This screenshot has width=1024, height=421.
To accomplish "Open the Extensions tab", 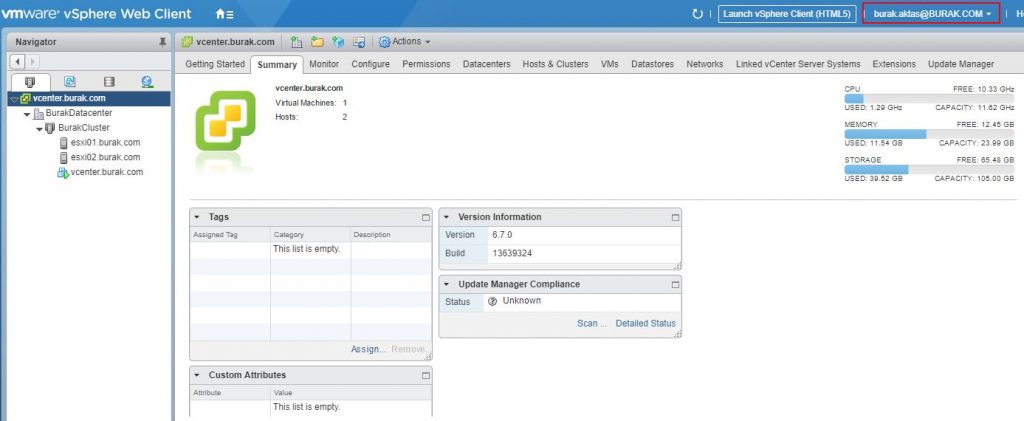I will 894,64.
